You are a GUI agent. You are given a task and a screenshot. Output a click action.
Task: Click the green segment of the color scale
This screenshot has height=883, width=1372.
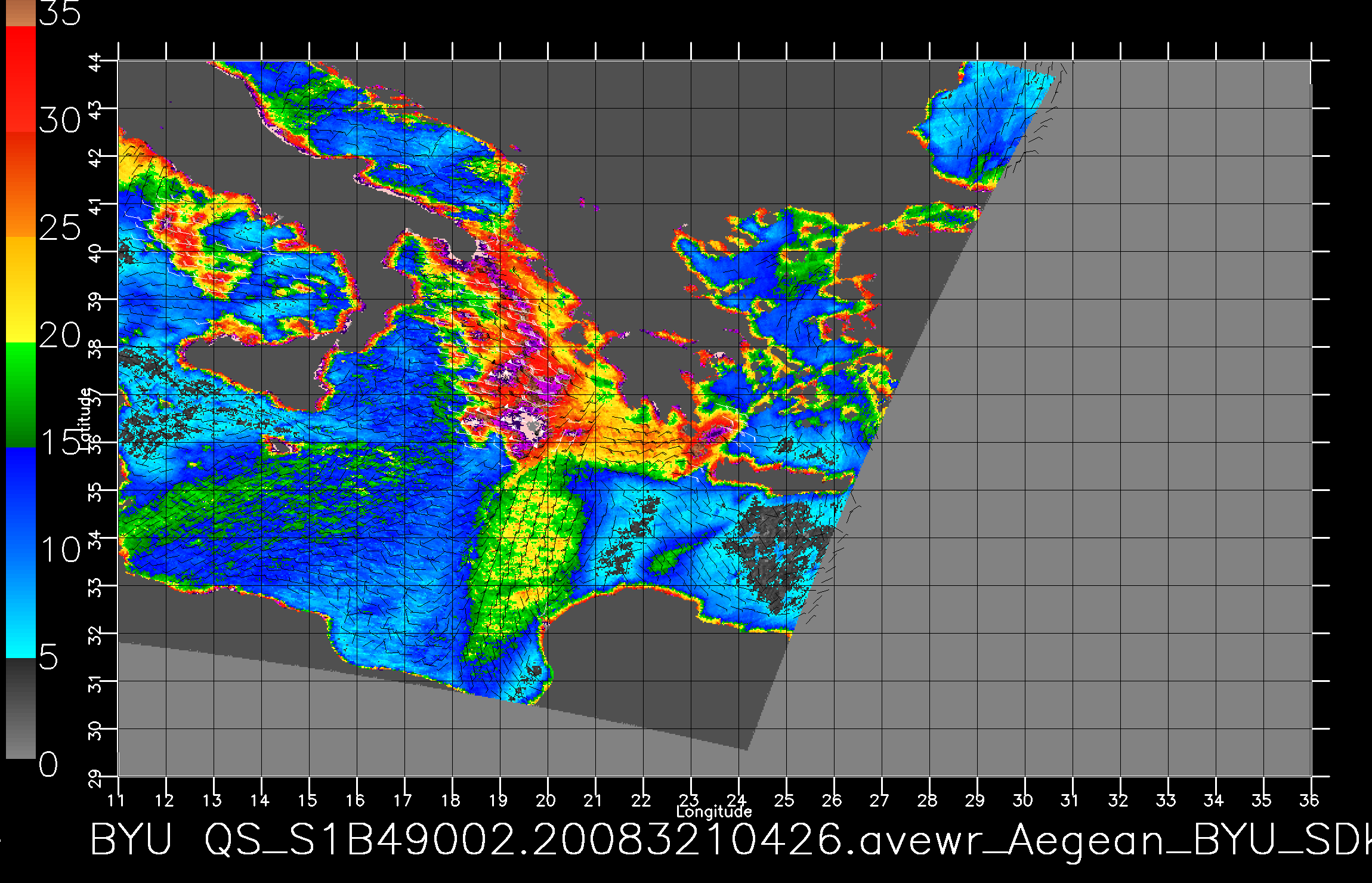(x=21, y=395)
